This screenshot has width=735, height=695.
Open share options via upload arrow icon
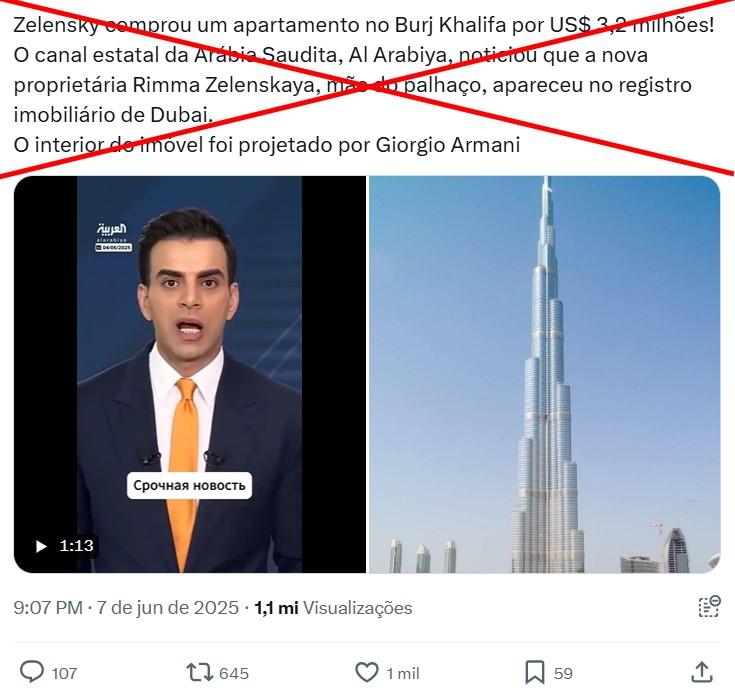tap(702, 673)
